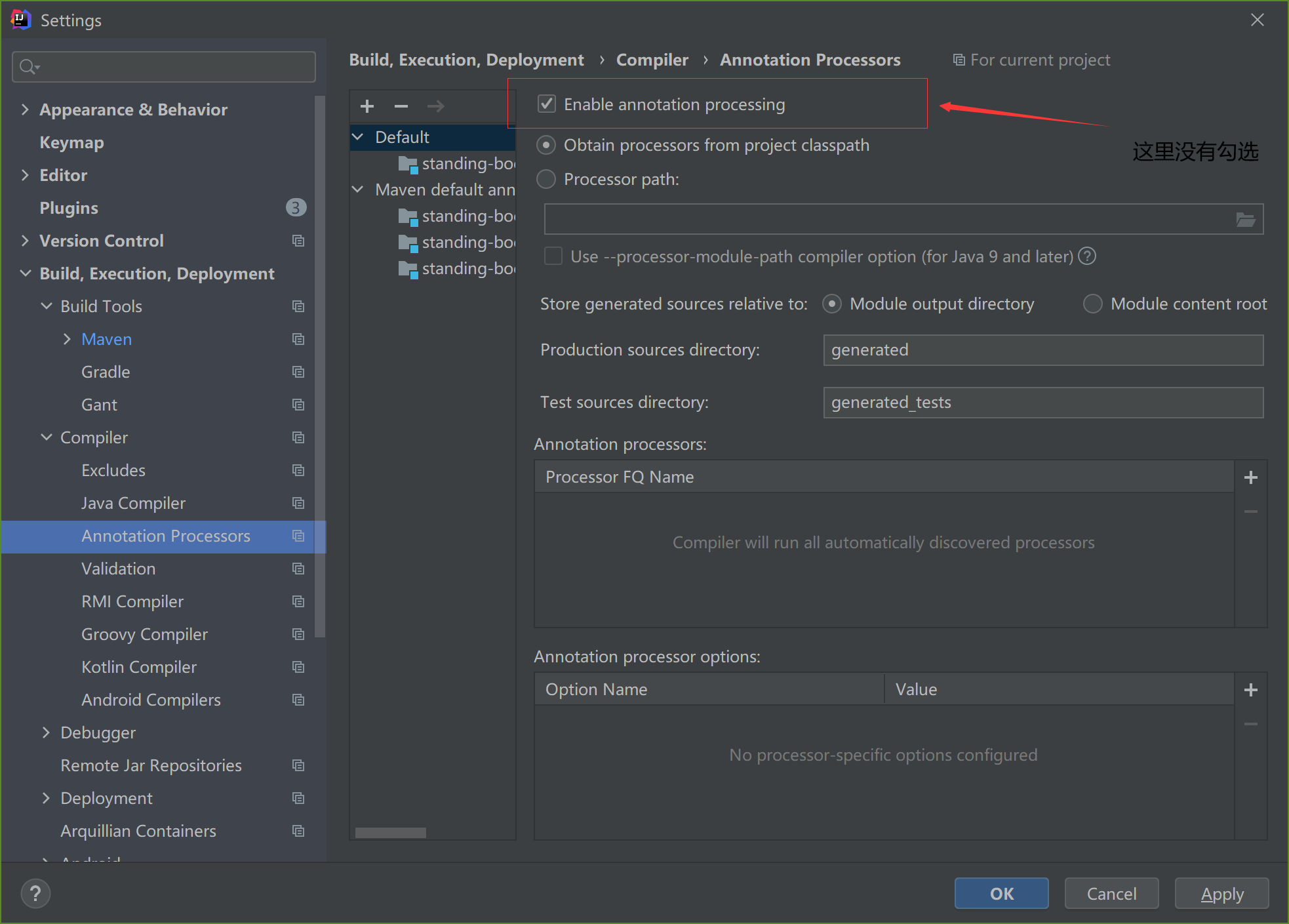
Task: Click the horizontal scrollbar under the profiles list
Action: click(391, 833)
